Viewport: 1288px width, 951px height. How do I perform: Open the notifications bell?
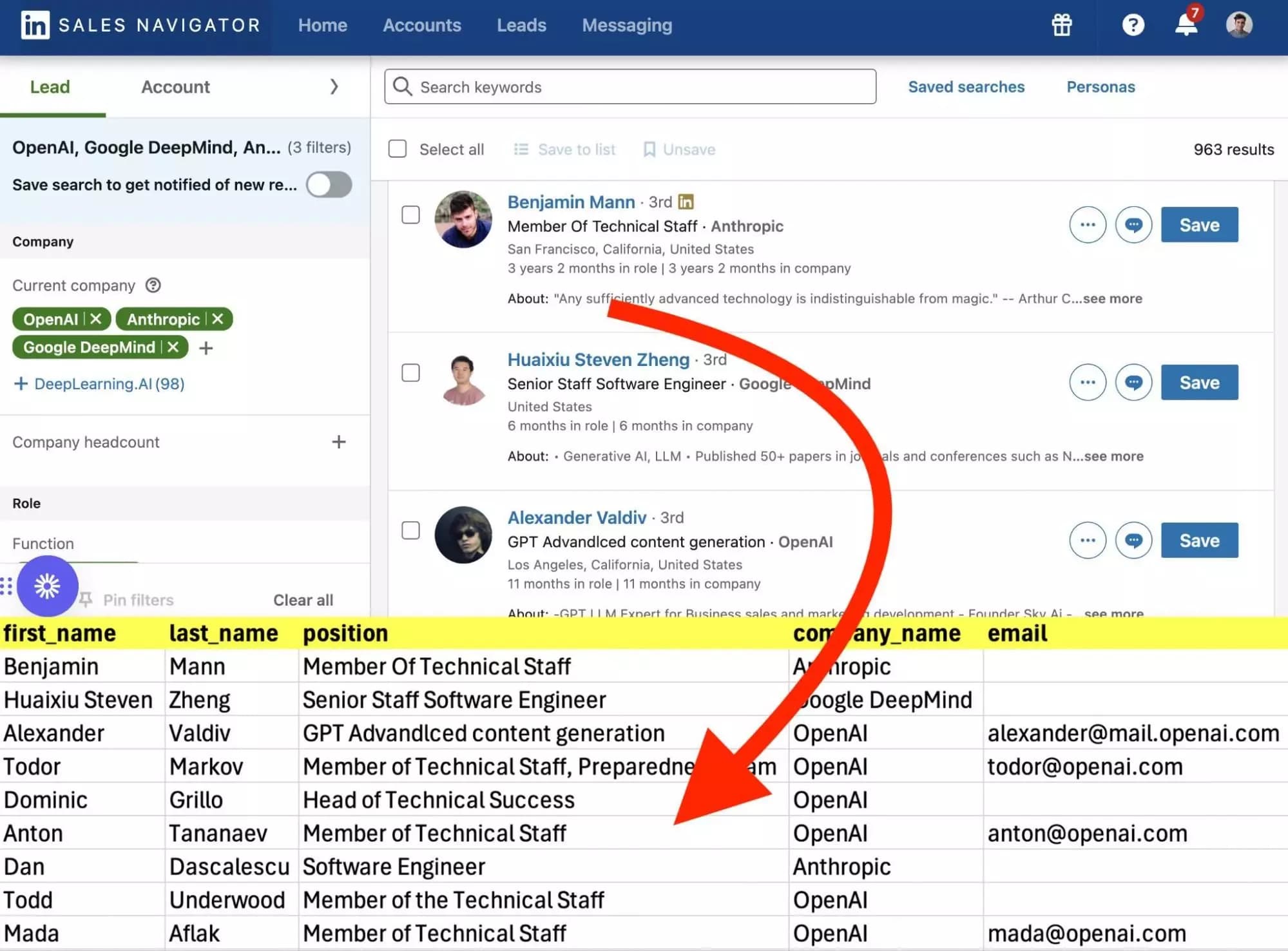pyautogui.click(x=1186, y=28)
